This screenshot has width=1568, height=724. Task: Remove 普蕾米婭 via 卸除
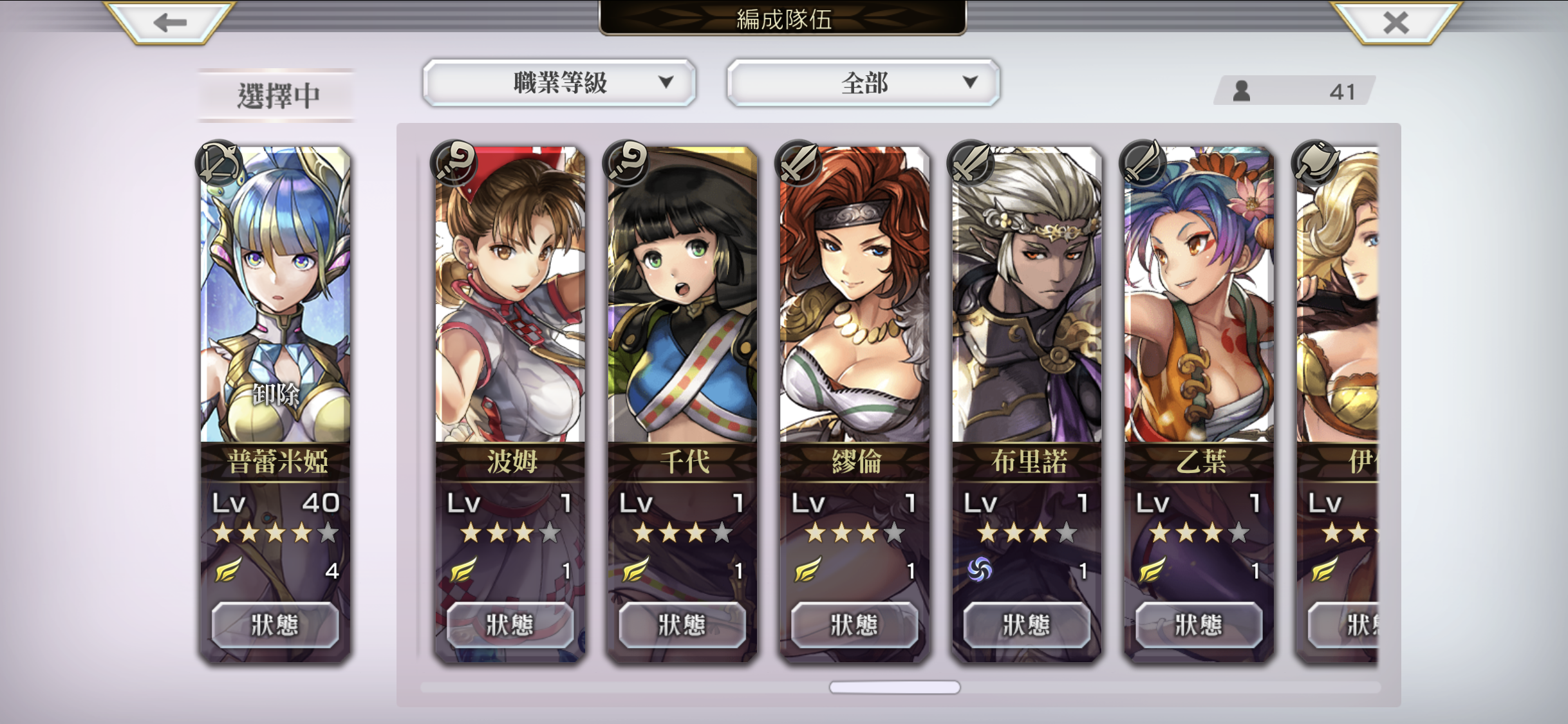tap(276, 394)
